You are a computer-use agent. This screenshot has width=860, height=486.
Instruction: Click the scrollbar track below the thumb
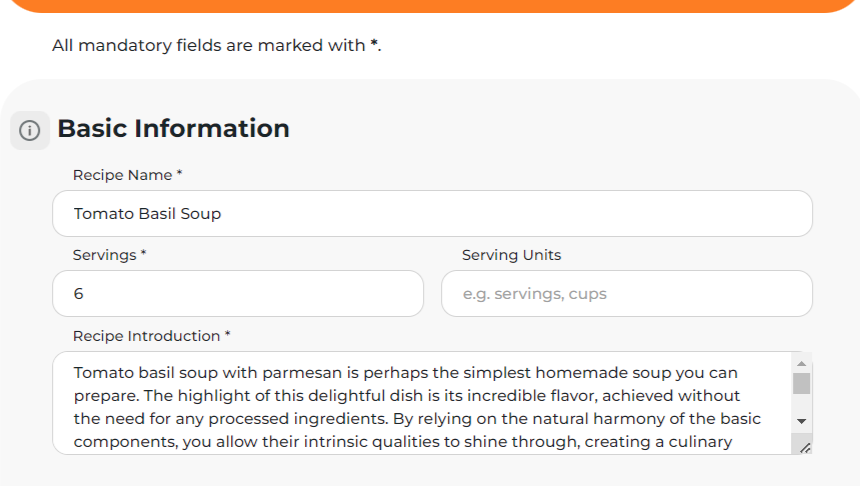[801, 403]
